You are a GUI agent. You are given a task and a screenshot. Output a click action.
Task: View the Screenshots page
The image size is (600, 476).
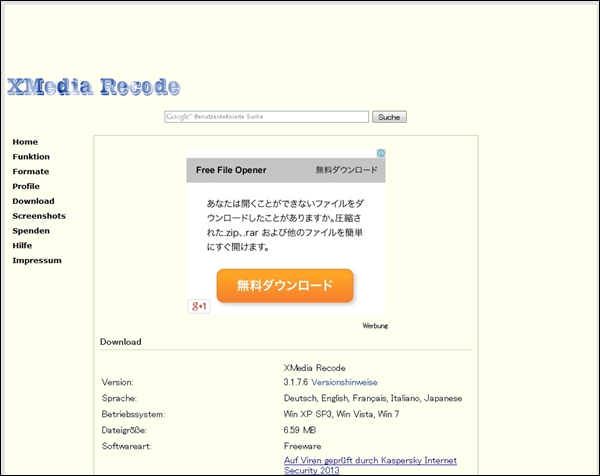pyautogui.click(x=39, y=216)
